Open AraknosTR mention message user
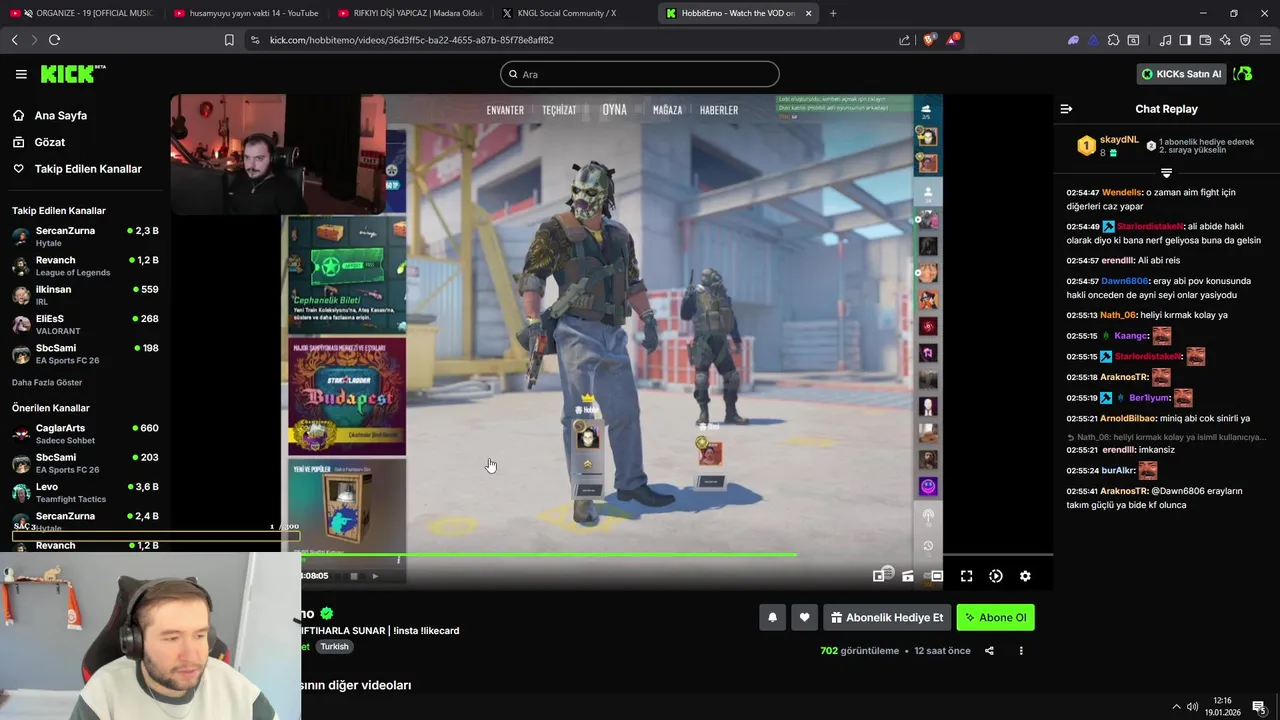The height and width of the screenshot is (720, 1280). point(1124,491)
